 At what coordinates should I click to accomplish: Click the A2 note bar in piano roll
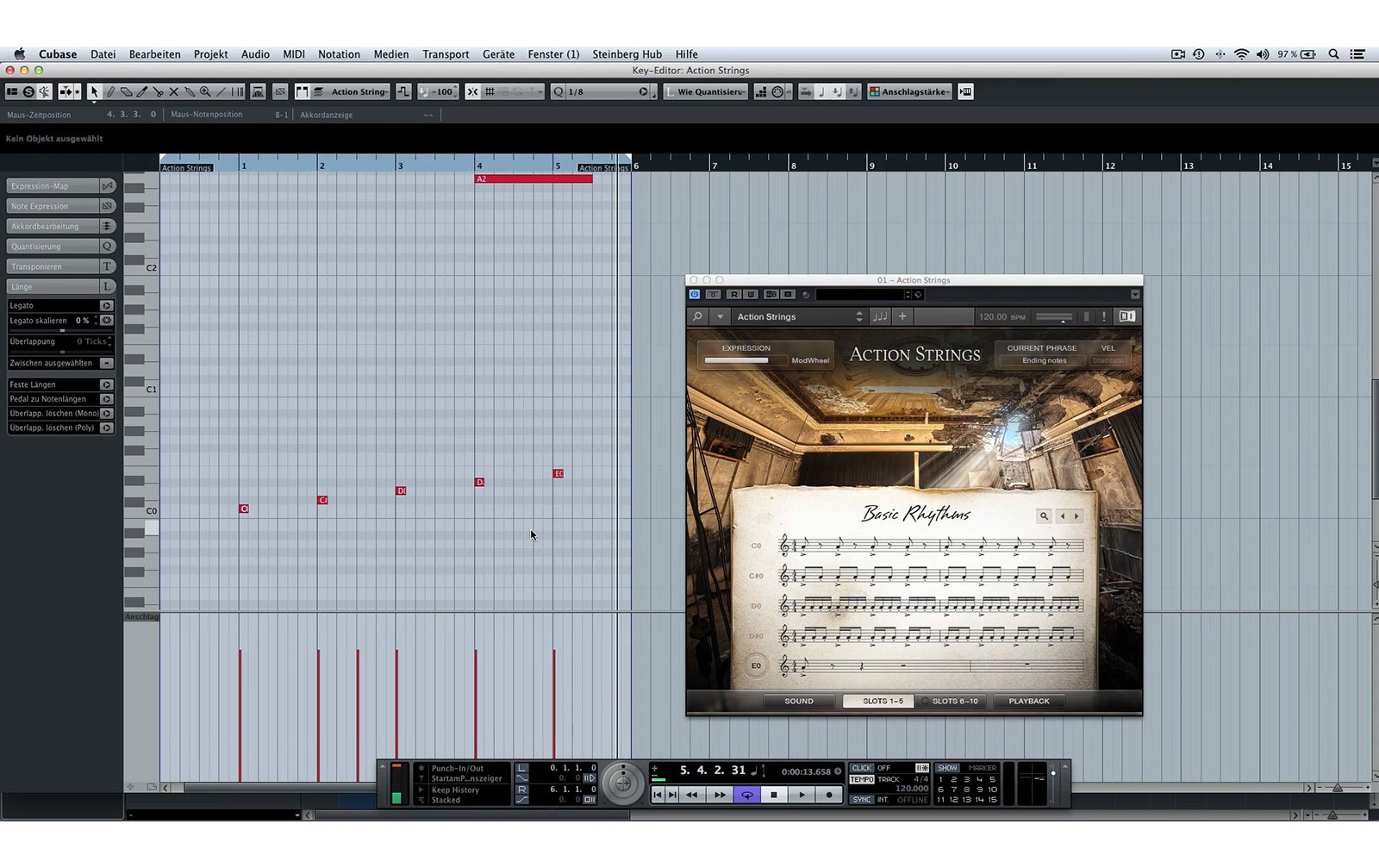[534, 179]
